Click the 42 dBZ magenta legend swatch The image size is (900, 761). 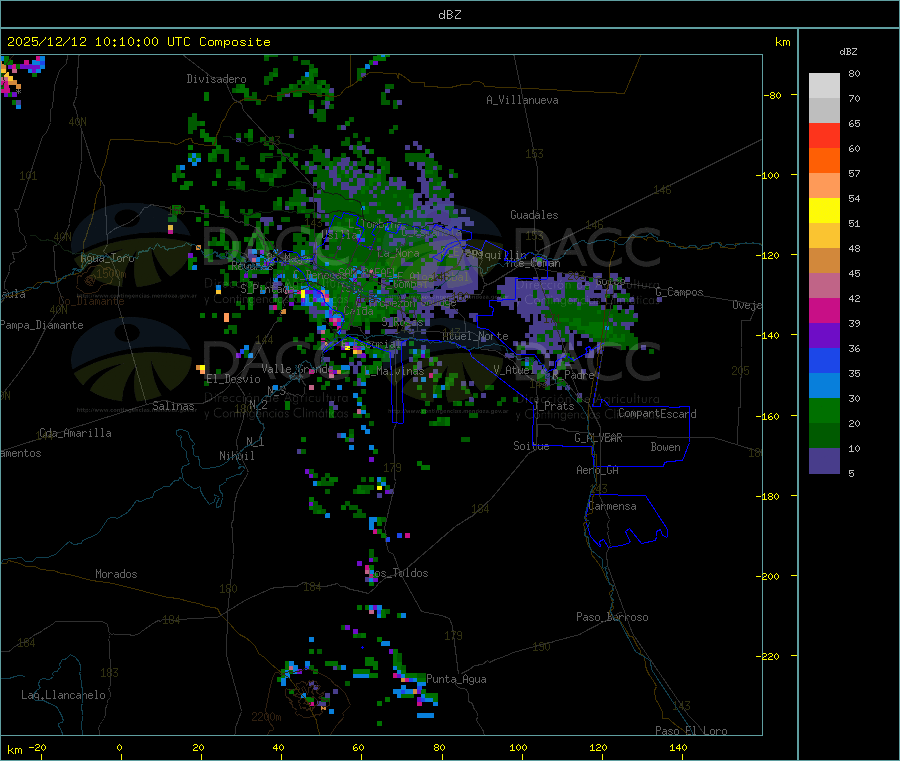(x=824, y=310)
